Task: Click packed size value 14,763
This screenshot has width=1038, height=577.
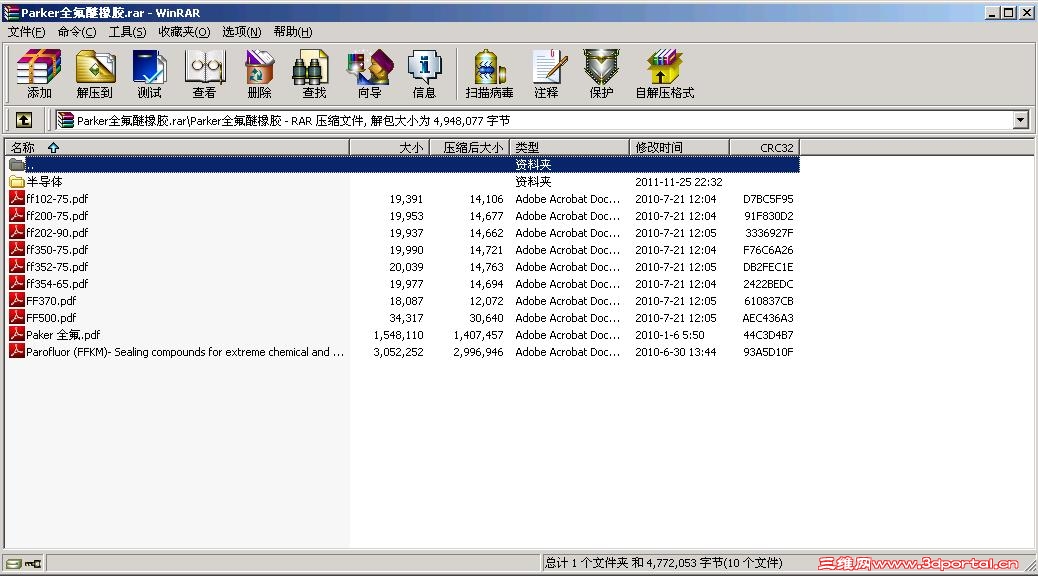Action: click(486, 267)
